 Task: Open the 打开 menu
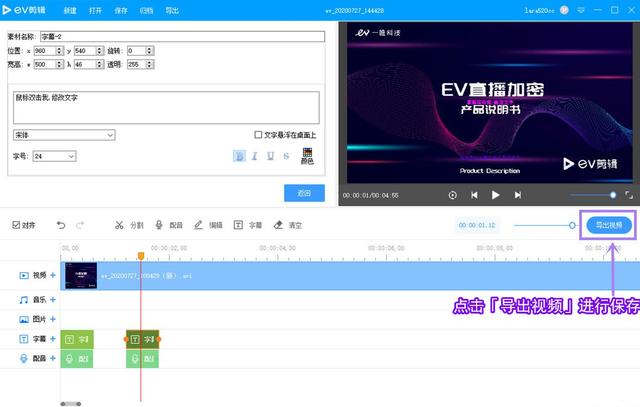point(95,11)
